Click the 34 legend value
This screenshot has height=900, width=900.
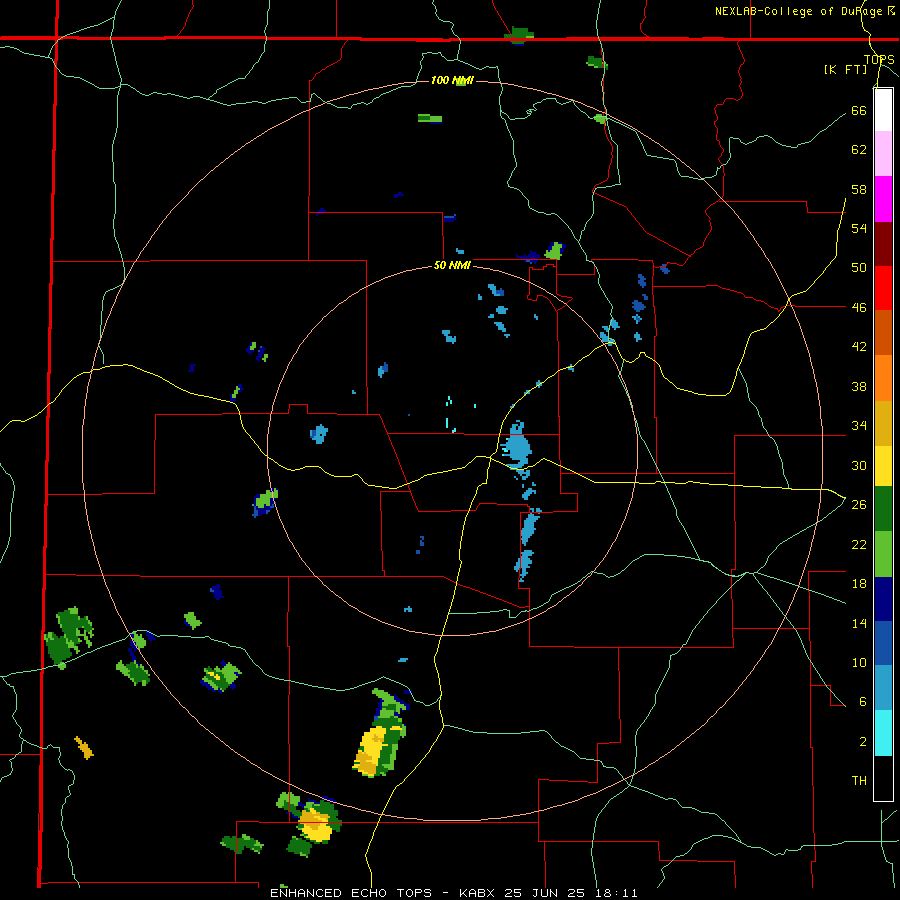click(859, 426)
